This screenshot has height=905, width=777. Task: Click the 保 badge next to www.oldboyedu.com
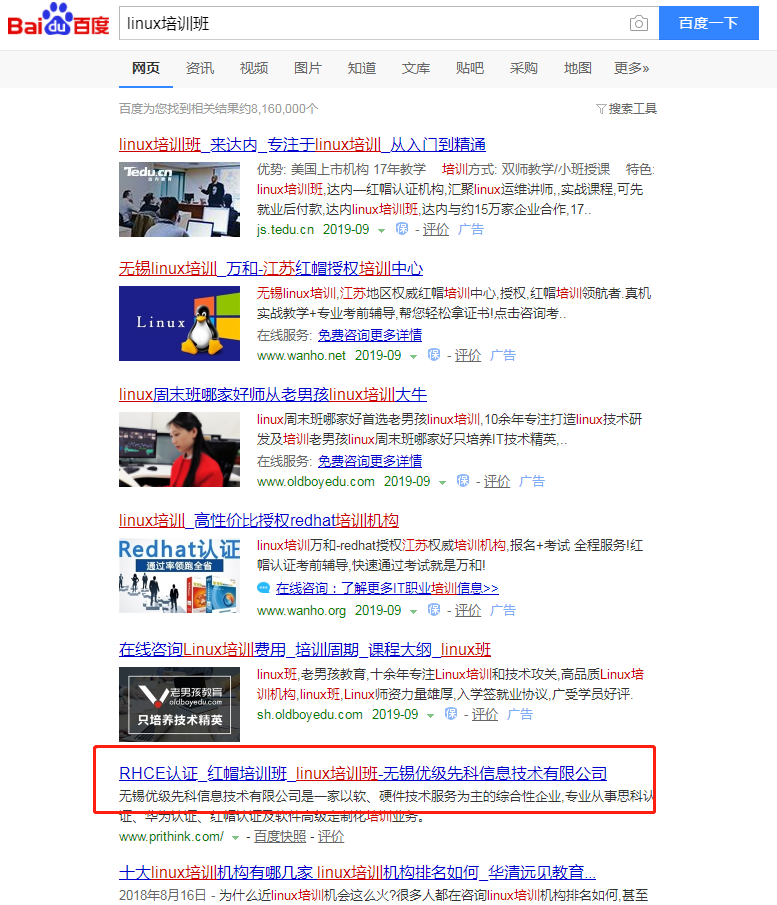pyautogui.click(x=463, y=481)
